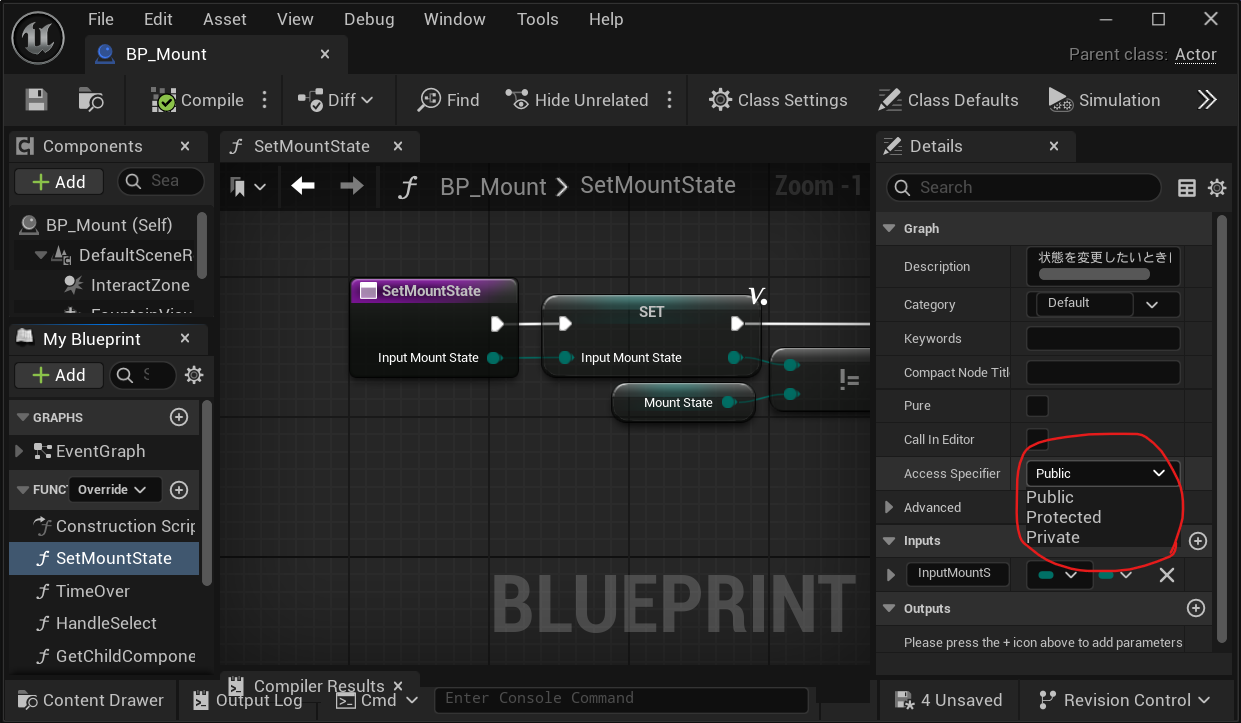The image size is (1241, 723).
Task: Click the Save blueprint floppy icon
Action: [x=37, y=100]
